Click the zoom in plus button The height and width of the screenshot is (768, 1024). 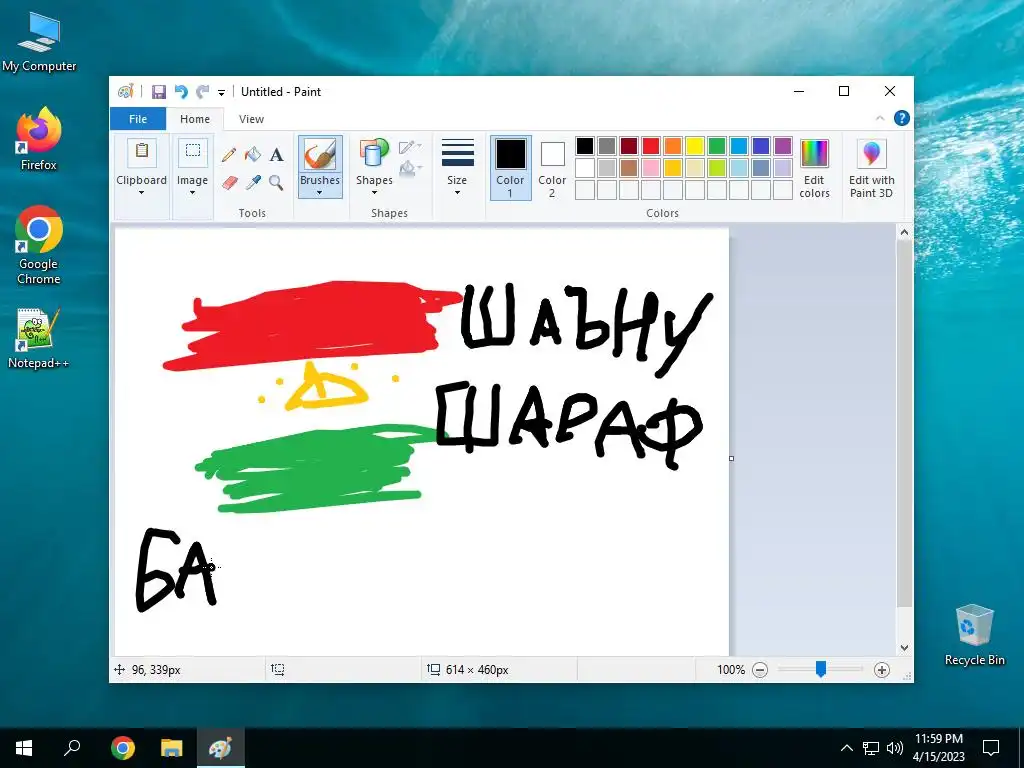click(x=882, y=669)
